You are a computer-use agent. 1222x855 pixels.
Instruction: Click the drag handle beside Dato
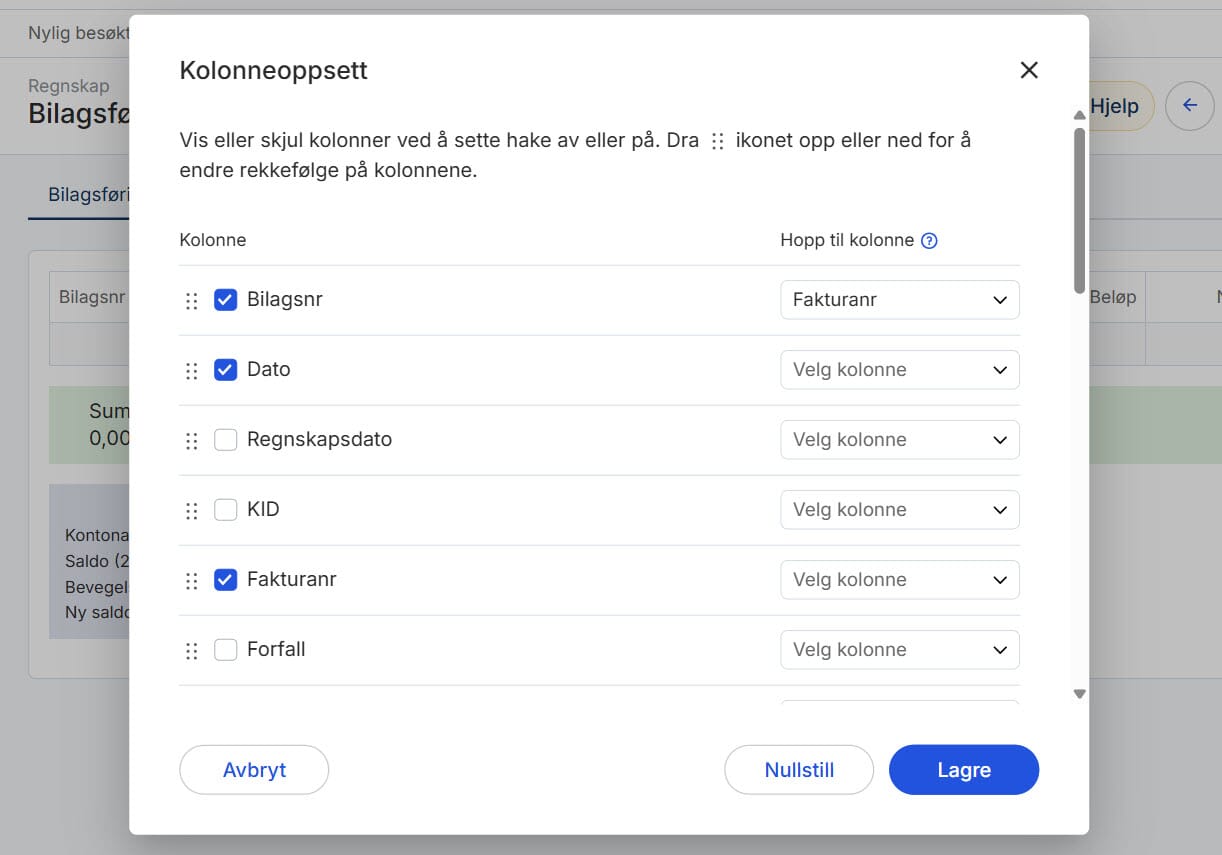click(192, 371)
